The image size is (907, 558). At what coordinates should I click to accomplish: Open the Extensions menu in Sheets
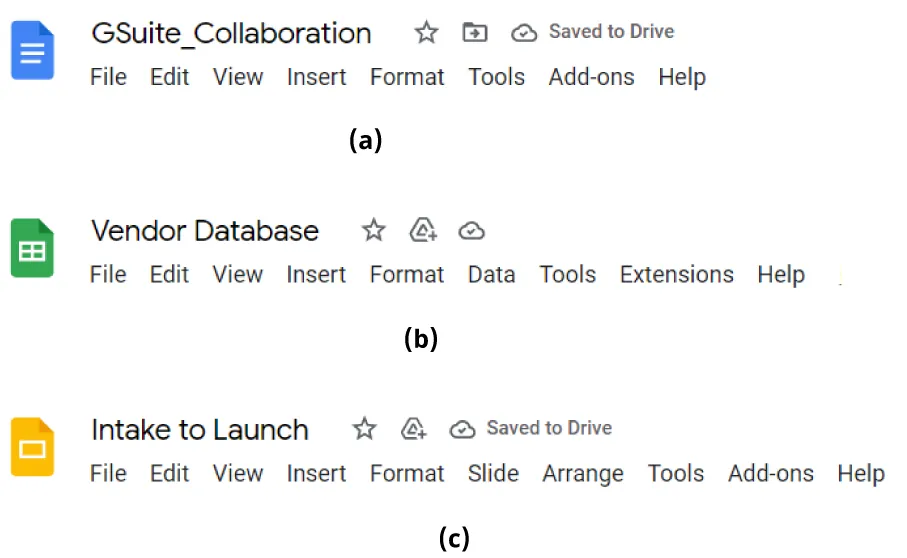(x=676, y=275)
